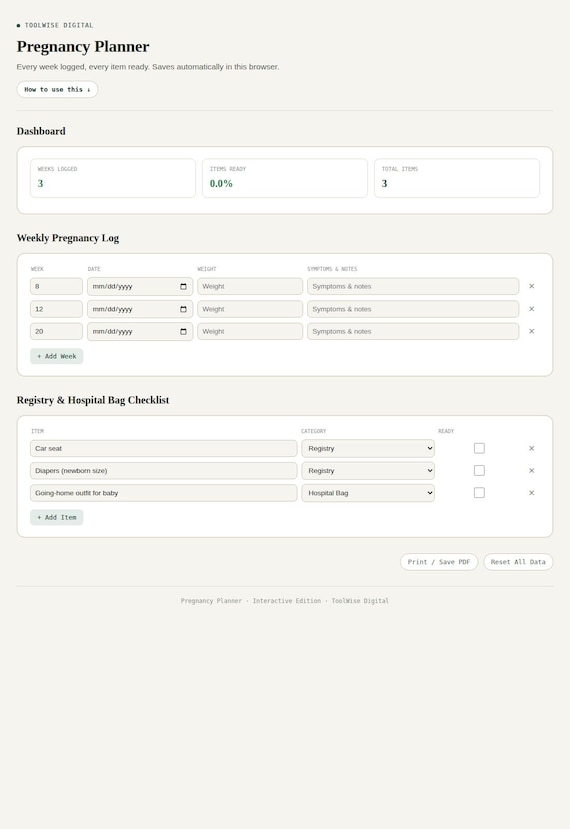Click the Weekly Pregnancy Log heading
The image size is (570, 829).
pyautogui.click(x=68, y=238)
